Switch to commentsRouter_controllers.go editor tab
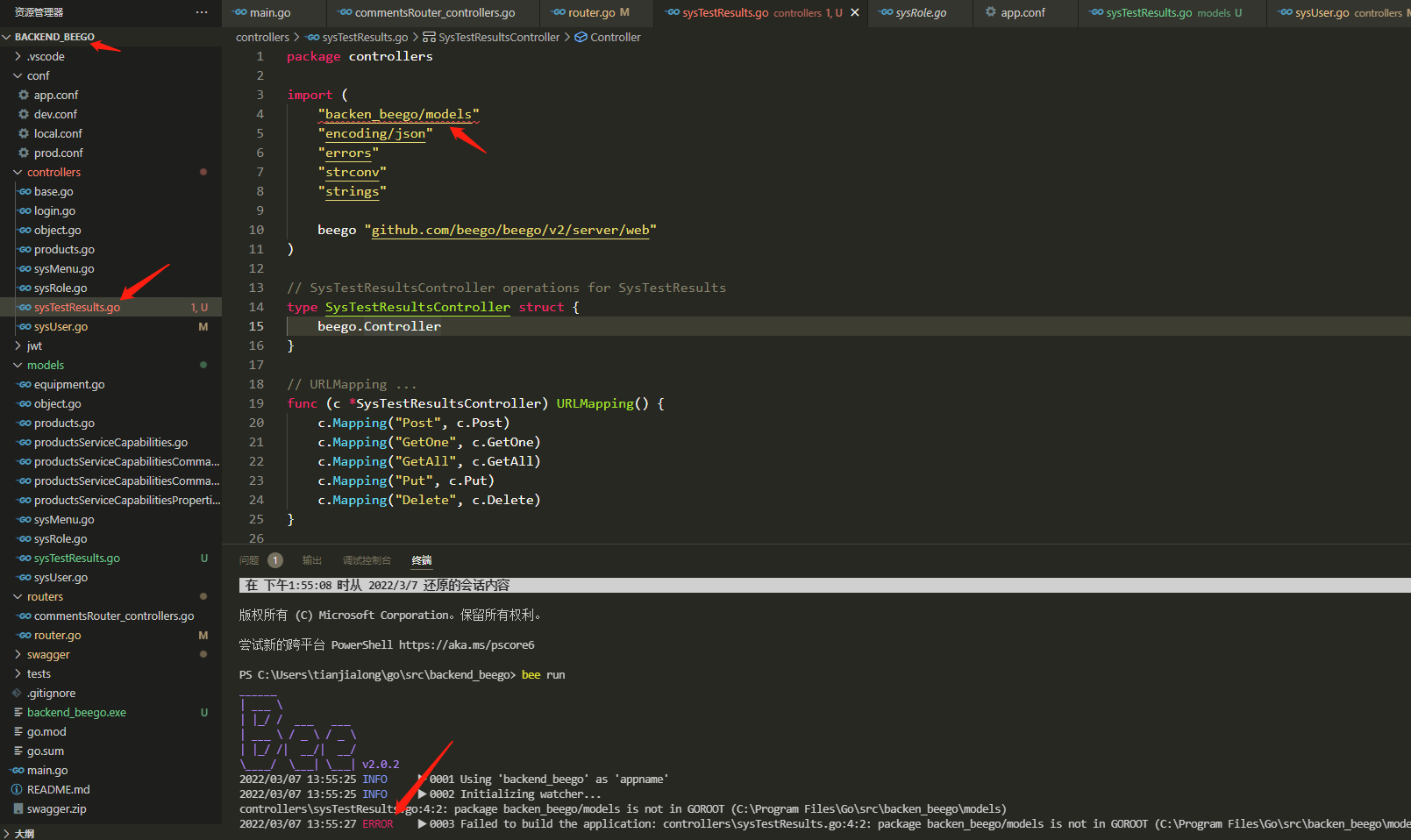1411x840 pixels. [435, 12]
